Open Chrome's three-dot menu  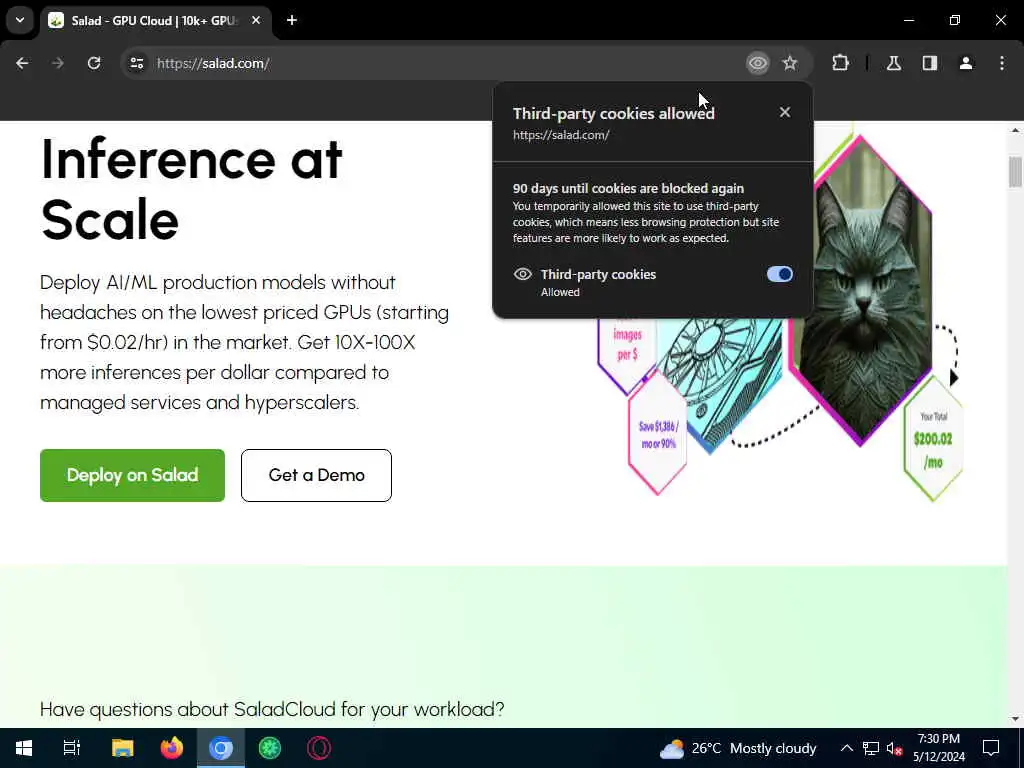tap(1002, 63)
